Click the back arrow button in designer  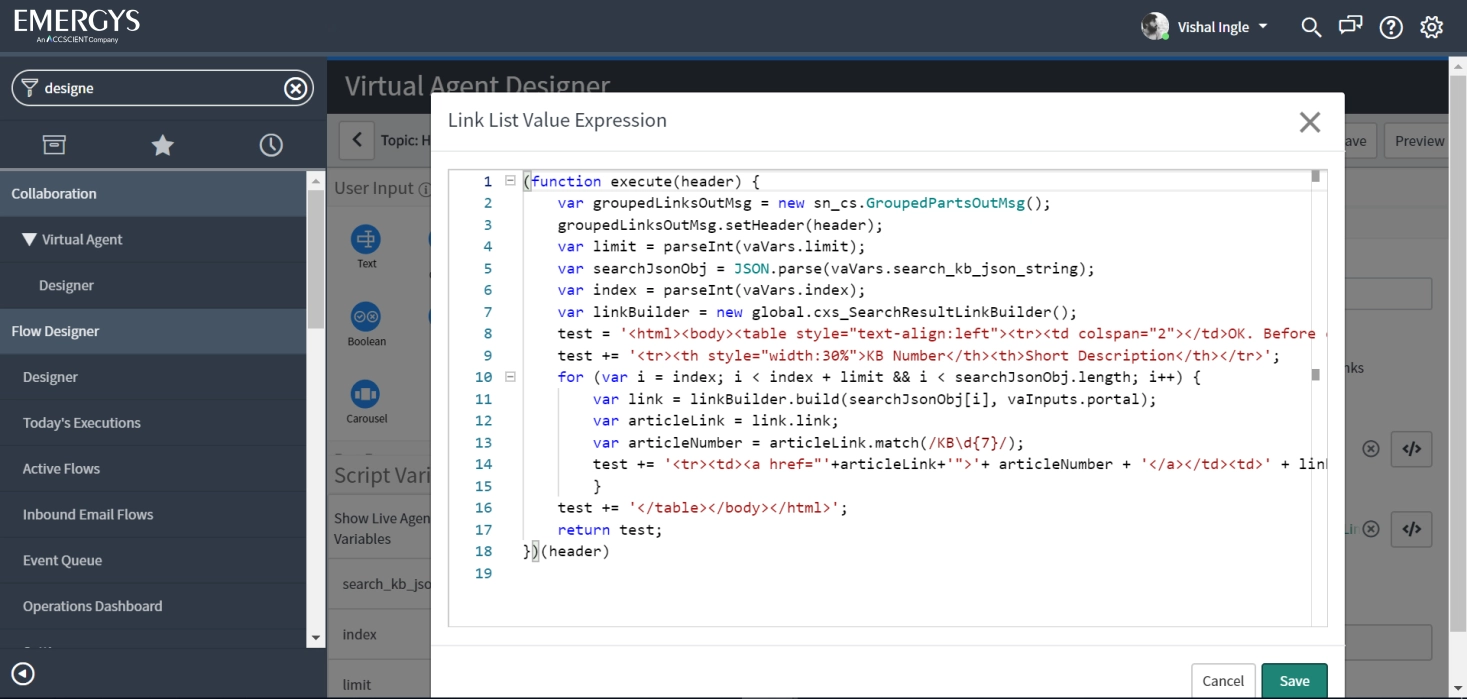357,140
